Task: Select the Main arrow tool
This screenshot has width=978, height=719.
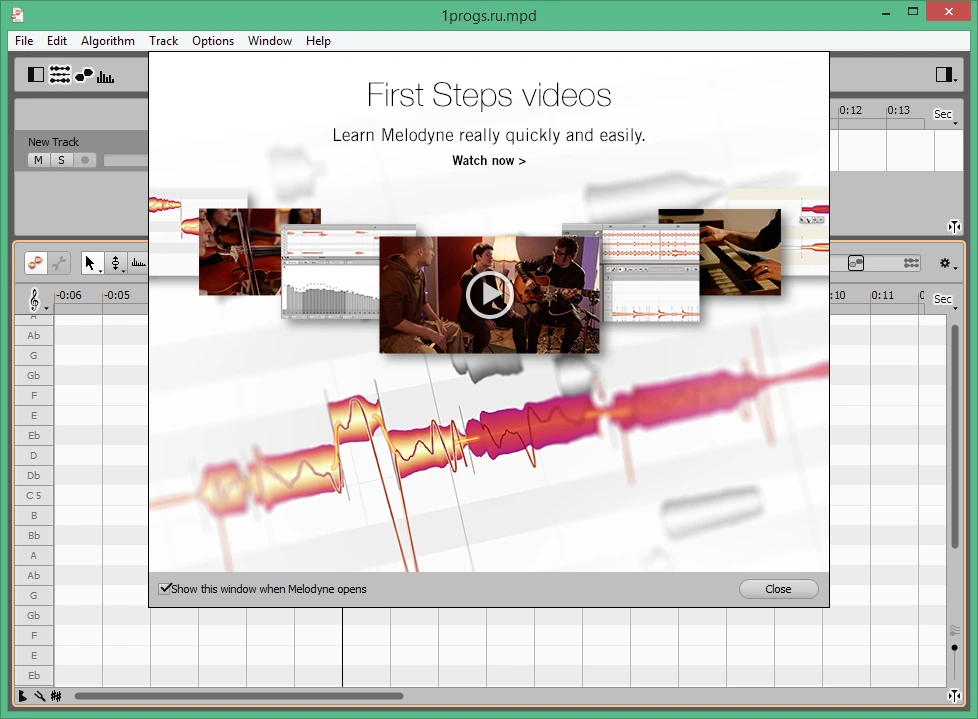Action: 91,263
